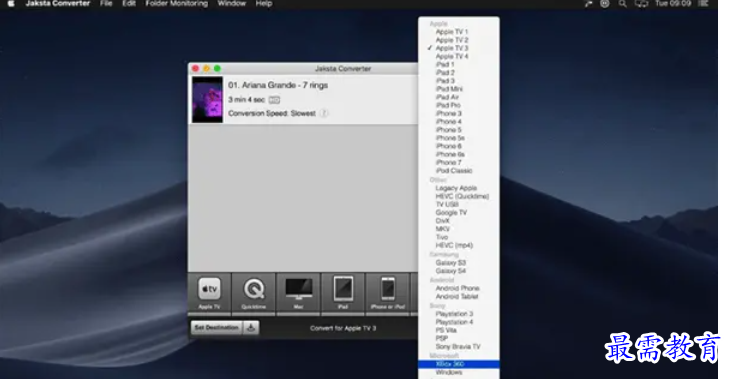Open the Window menu

pos(232,3)
